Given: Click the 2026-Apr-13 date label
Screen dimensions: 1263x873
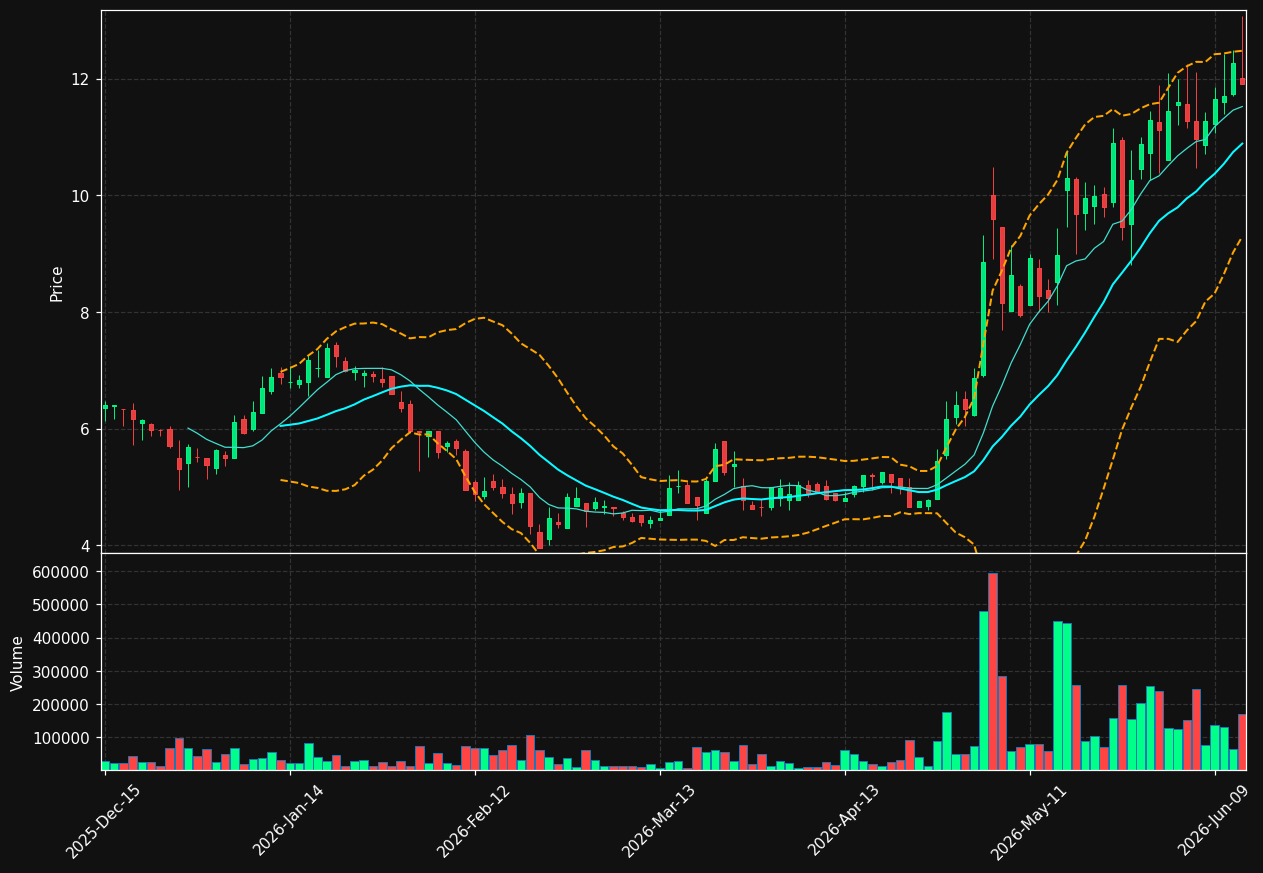Looking at the screenshot, I should pyautogui.click(x=844, y=821).
